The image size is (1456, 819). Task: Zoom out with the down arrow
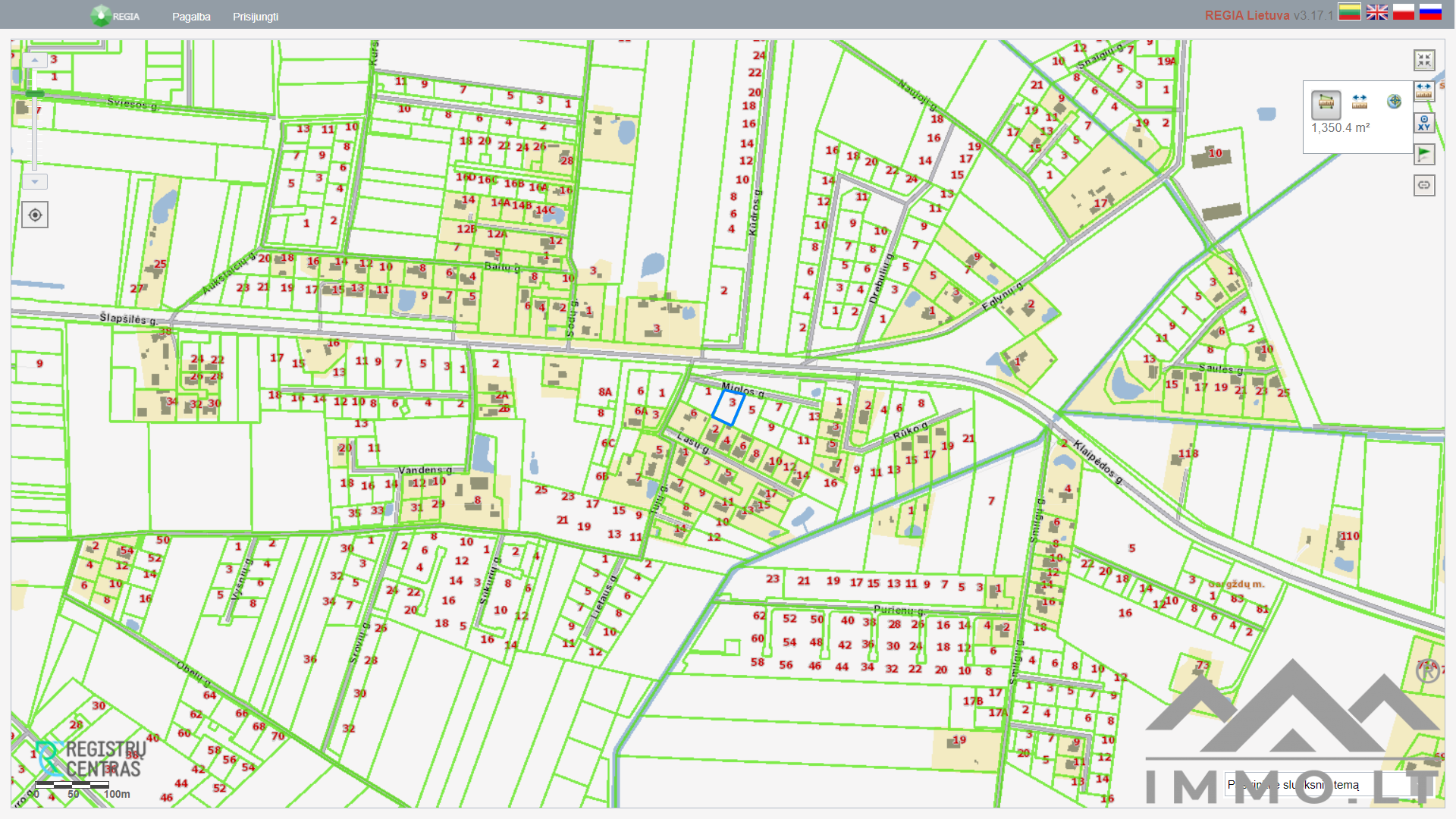coord(35,182)
